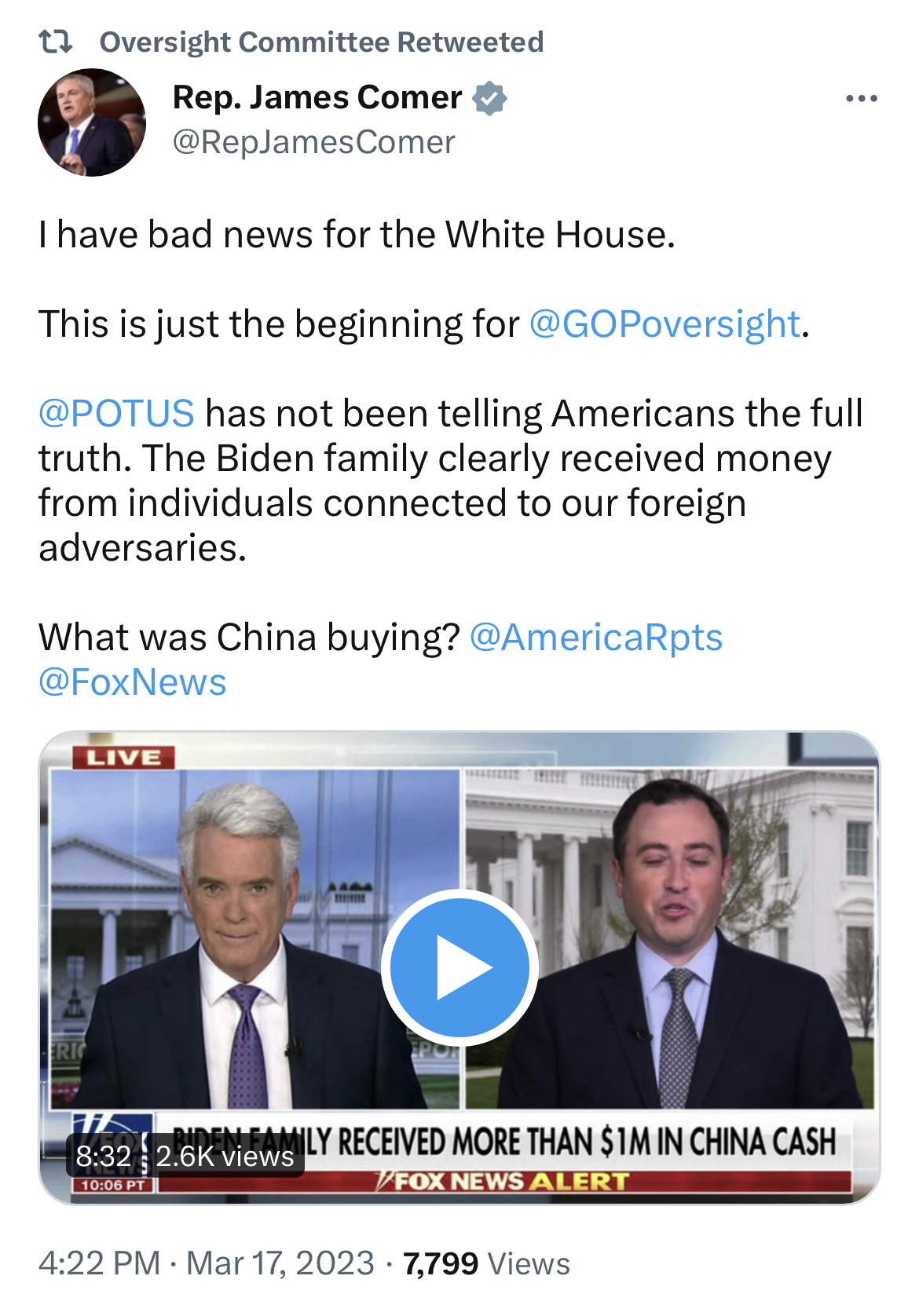Click the 7,799 Views counter
The height and width of the screenshot is (1316, 919).
coord(486,1263)
